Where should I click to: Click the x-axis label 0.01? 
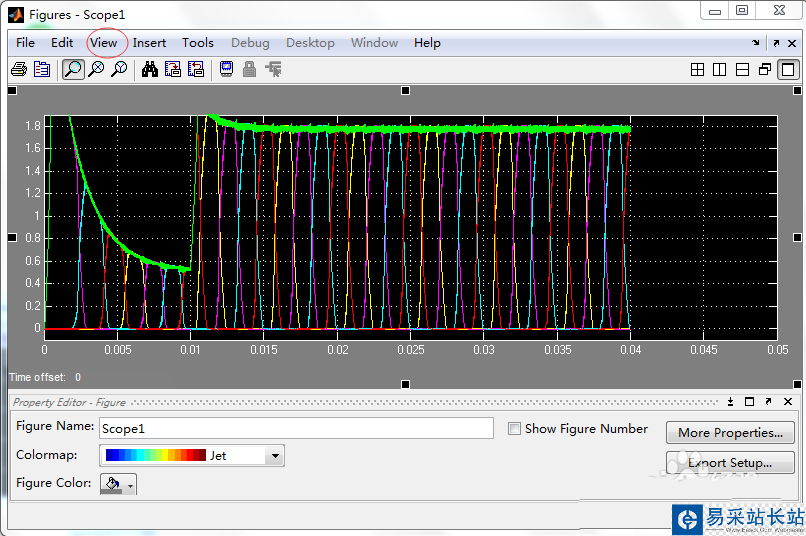[190, 350]
